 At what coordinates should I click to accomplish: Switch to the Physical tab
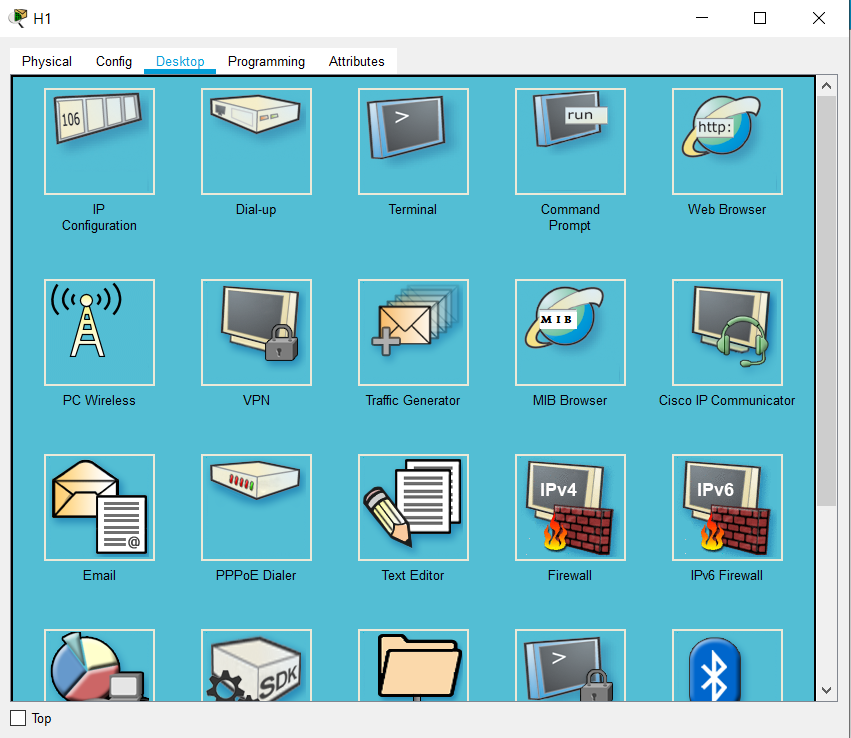click(47, 61)
